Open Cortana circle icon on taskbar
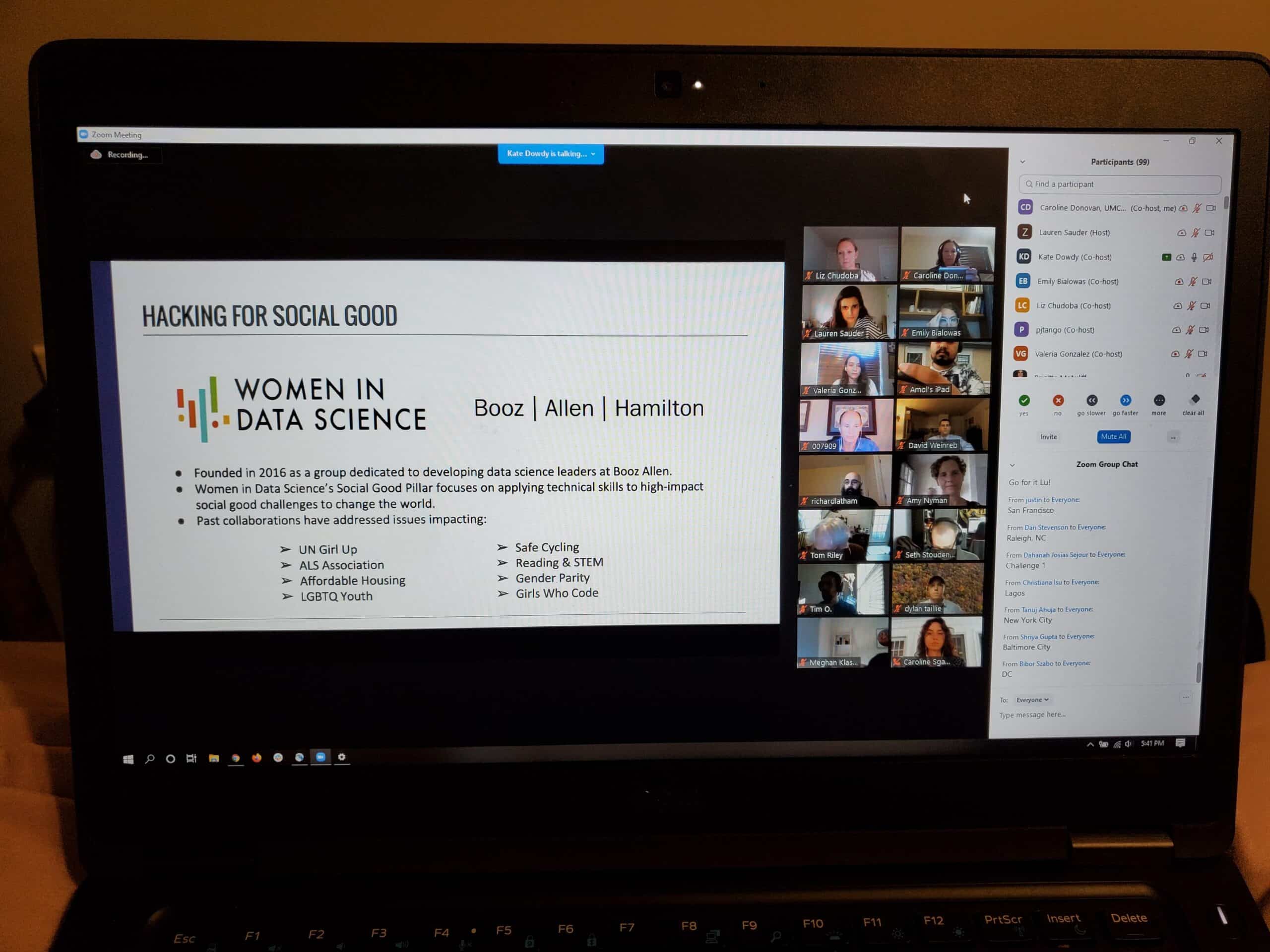The width and height of the screenshot is (1270, 952). (171, 759)
